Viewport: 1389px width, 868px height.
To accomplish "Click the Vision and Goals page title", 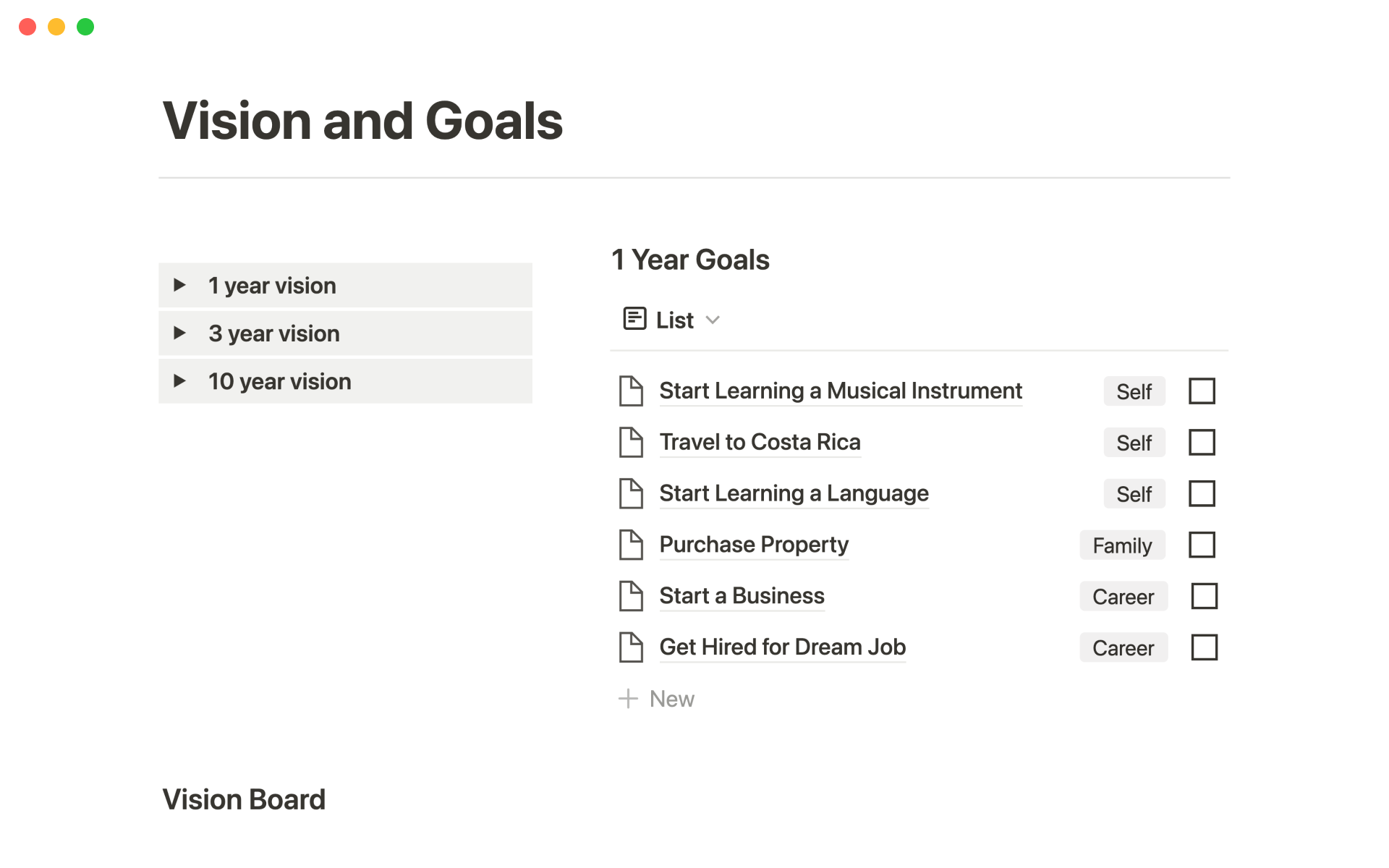I will click(362, 121).
